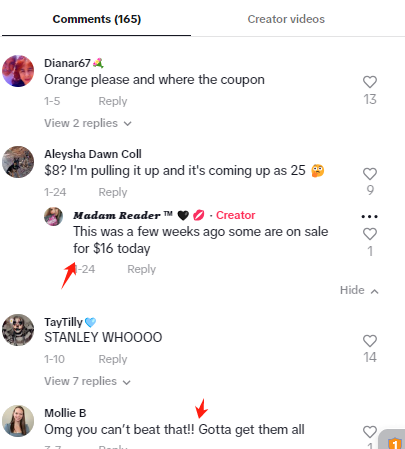Expand View 7 replies under TayTilly
405x449 pixels.
tap(87, 381)
